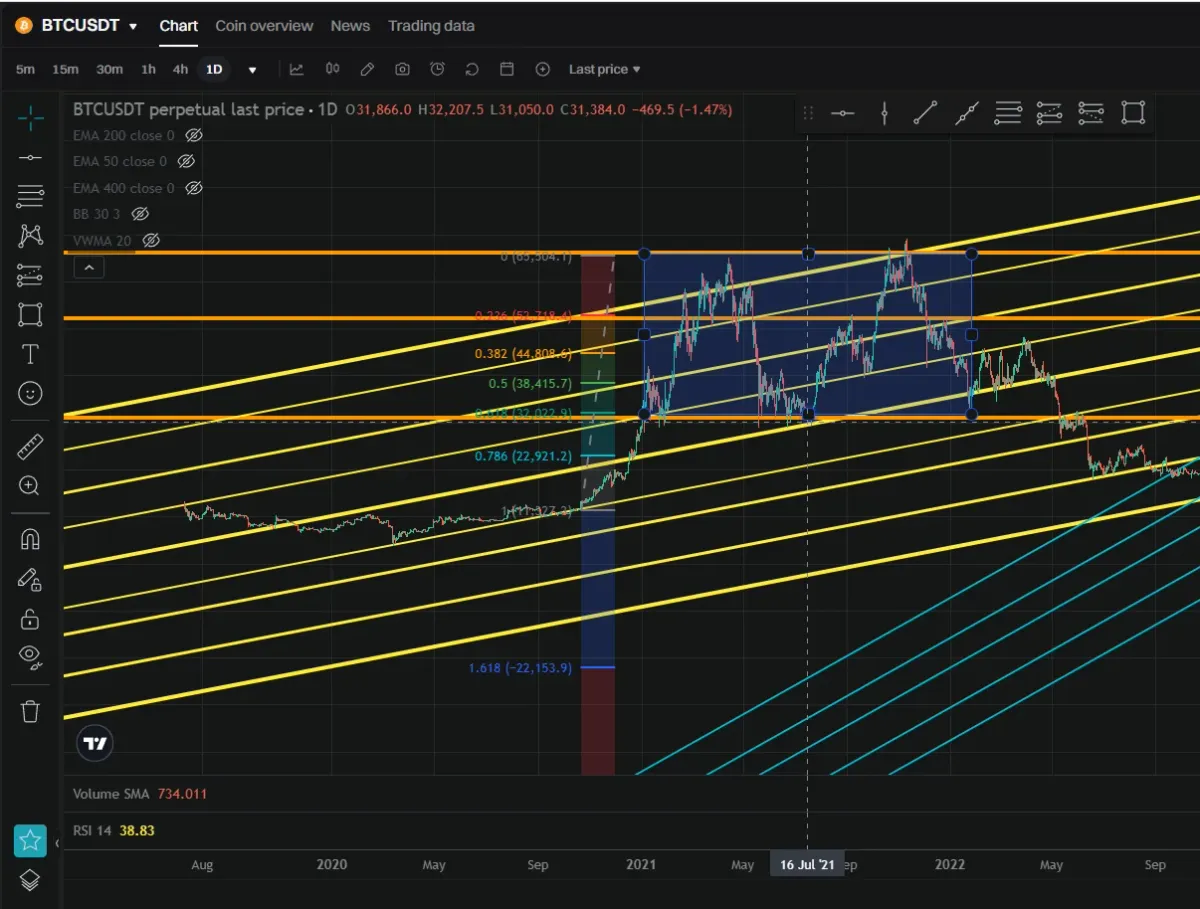This screenshot has height=909, width=1200.
Task: Open the alarm clock alert icon
Action: pos(437,69)
